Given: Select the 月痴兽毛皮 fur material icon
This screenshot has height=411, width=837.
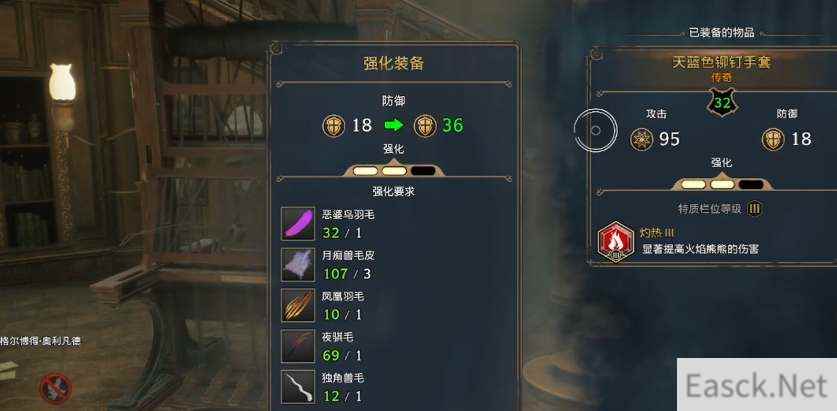Looking at the screenshot, I should tap(298, 264).
